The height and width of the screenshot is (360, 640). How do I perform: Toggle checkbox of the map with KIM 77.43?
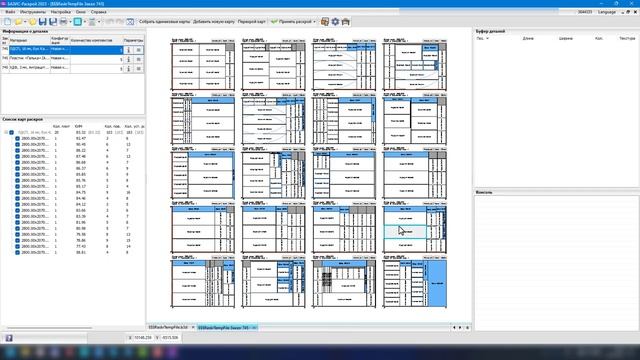[17, 247]
